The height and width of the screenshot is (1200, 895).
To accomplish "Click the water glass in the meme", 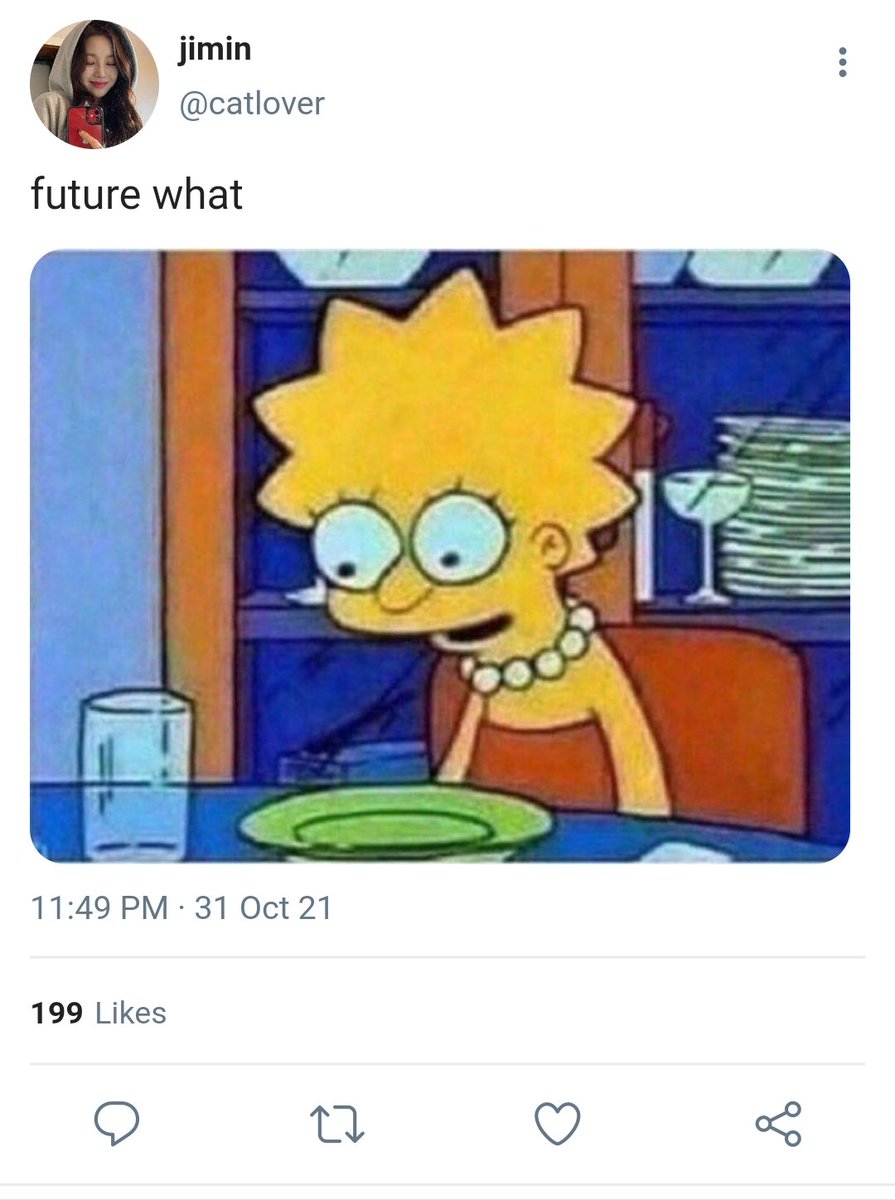I will [x=137, y=774].
